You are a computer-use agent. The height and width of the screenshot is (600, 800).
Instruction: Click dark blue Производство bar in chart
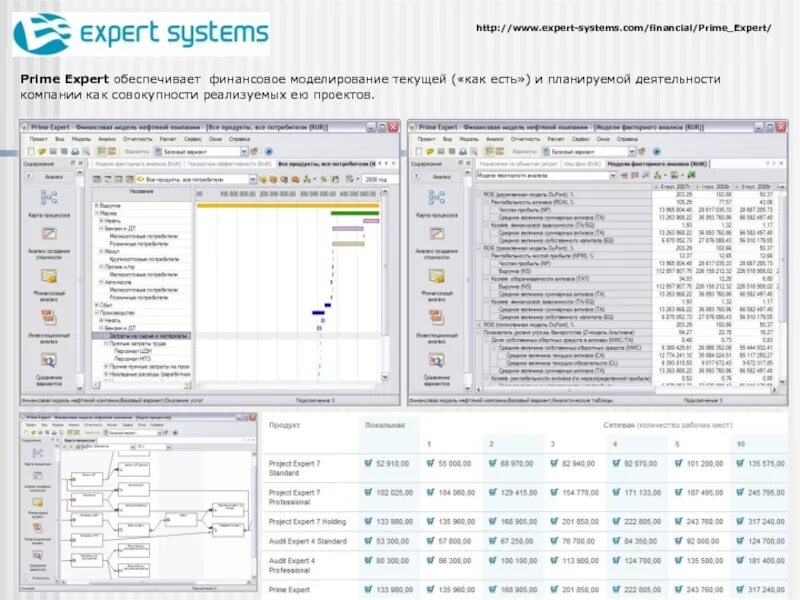coord(318,313)
